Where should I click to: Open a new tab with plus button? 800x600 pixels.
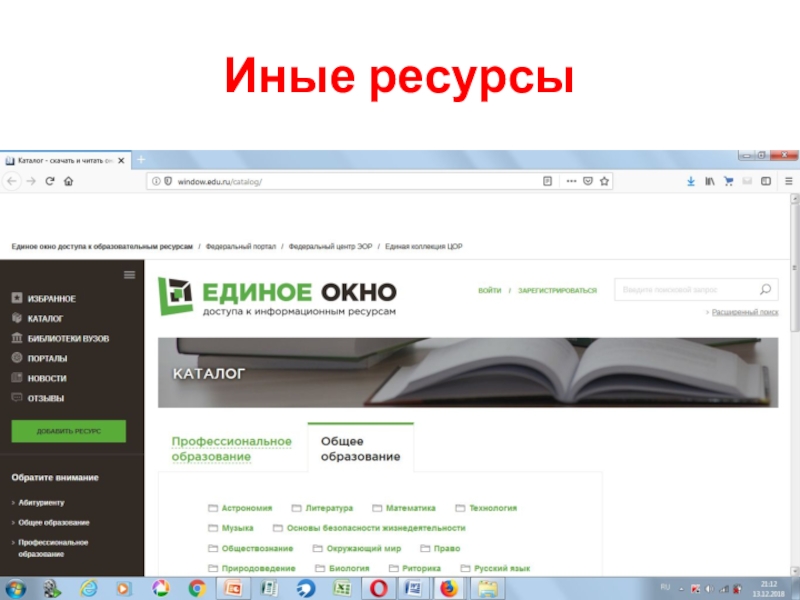click(x=141, y=160)
